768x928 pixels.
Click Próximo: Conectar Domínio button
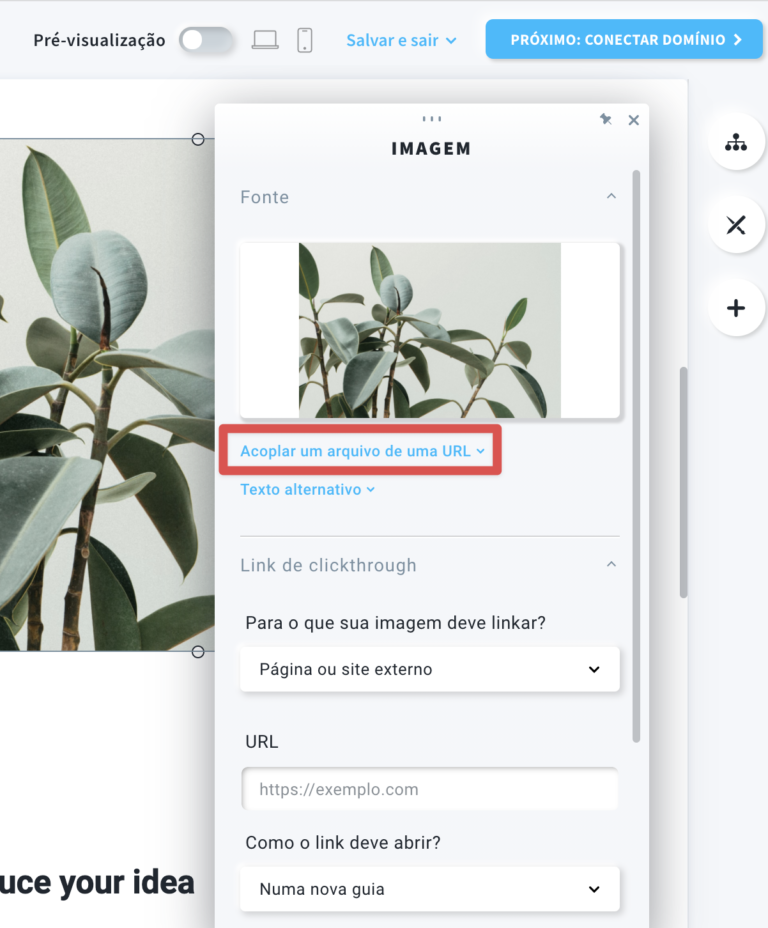click(626, 40)
